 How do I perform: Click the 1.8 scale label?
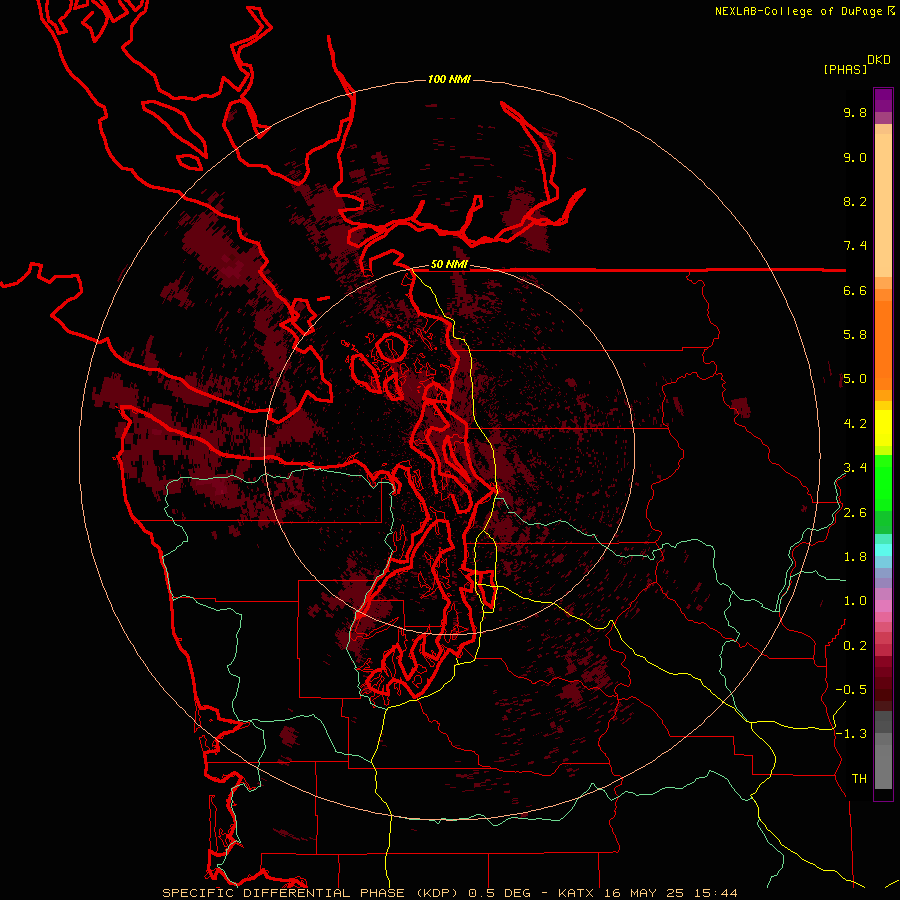pyautogui.click(x=855, y=557)
